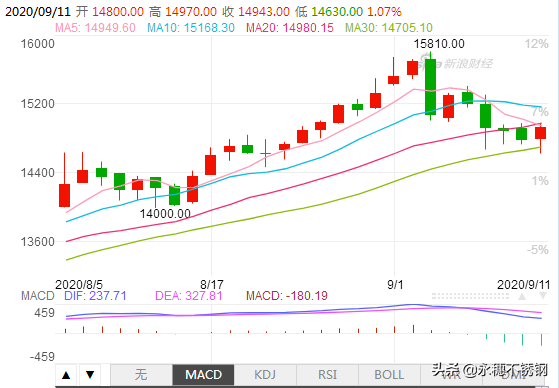Click the 8/17 date axis marker
This screenshot has height=388, width=559.
212,285
